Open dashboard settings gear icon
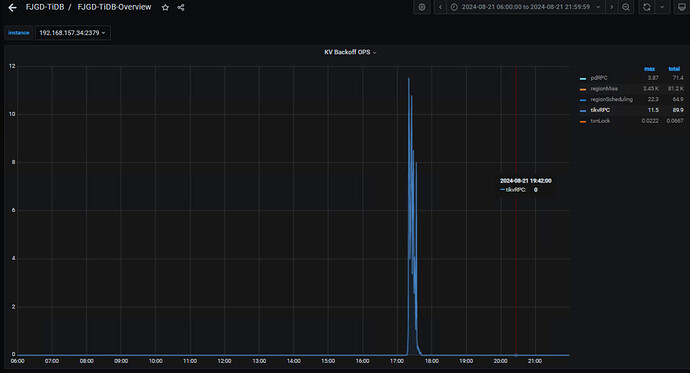The image size is (690, 373). (x=422, y=7)
